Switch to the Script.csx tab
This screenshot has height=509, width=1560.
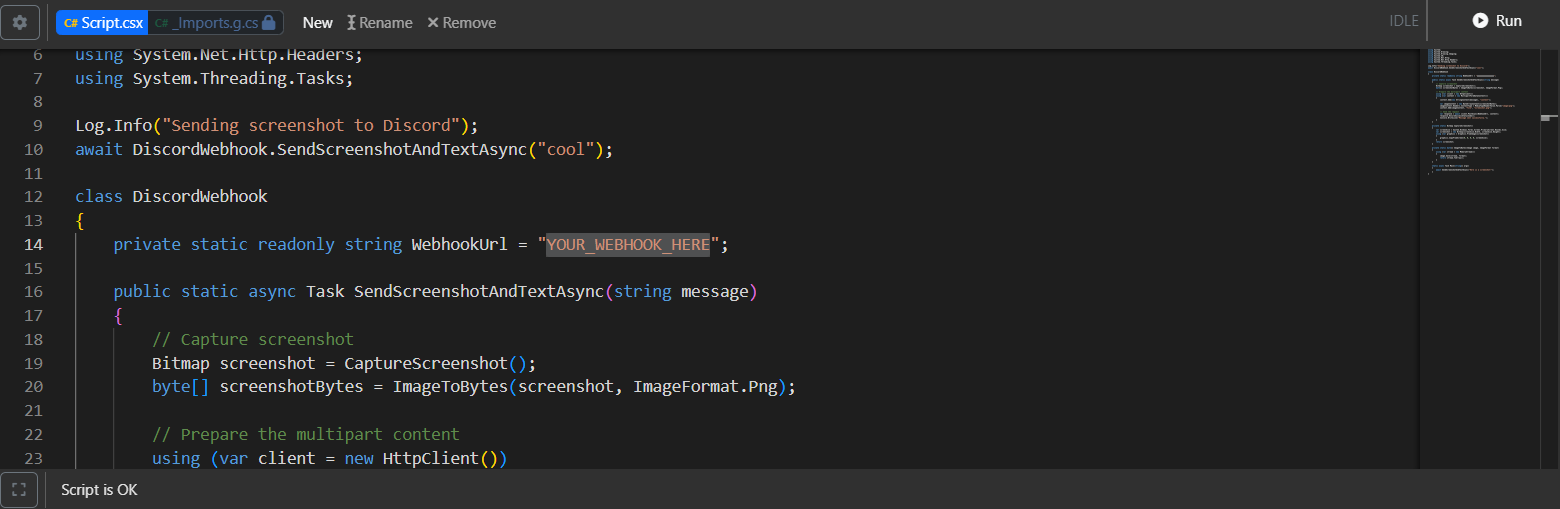point(103,22)
